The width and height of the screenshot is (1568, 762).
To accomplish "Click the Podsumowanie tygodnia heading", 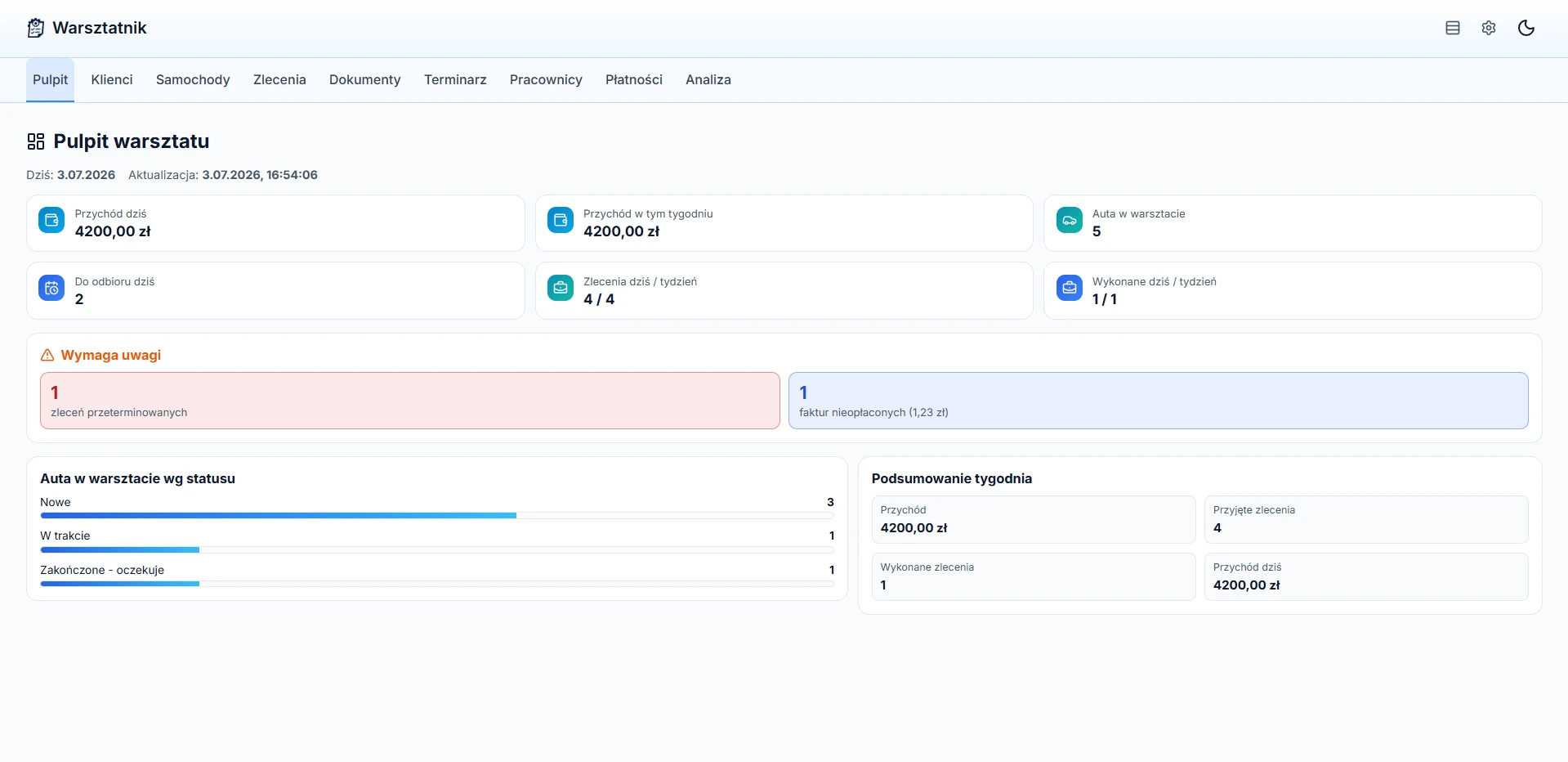I will [x=952, y=478].
